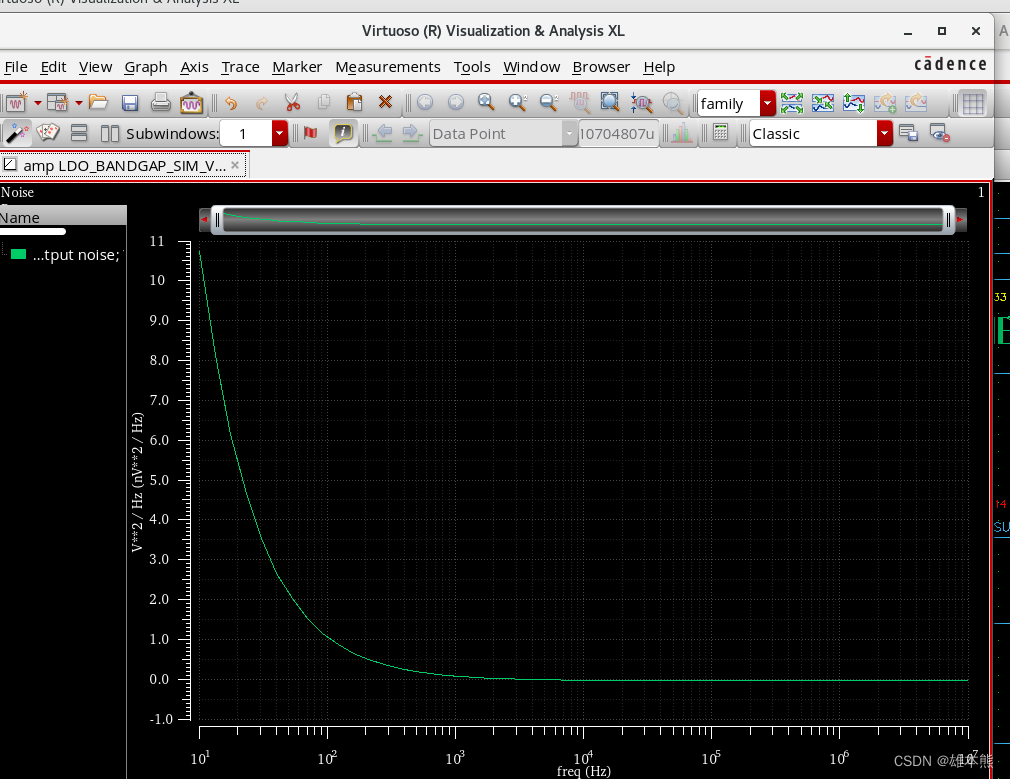Toggle the magic wand select tool

(x=17, y=133)
